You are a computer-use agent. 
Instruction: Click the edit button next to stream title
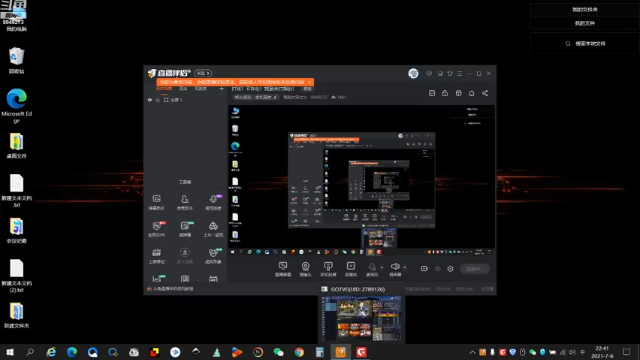307,89
